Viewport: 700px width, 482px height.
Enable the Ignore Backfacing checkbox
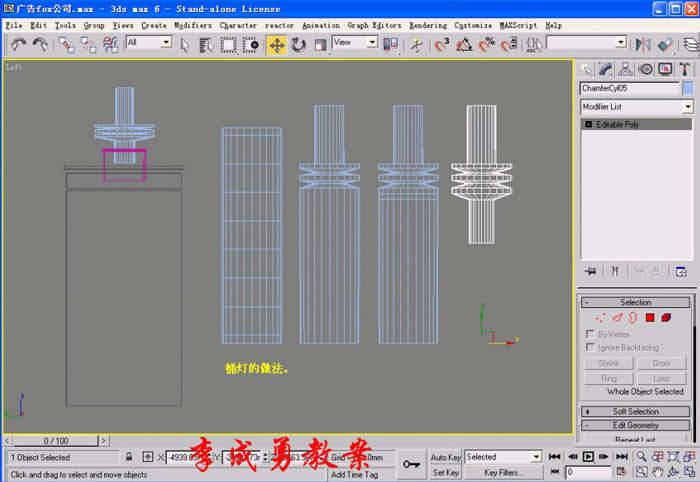tap(590, 347)
